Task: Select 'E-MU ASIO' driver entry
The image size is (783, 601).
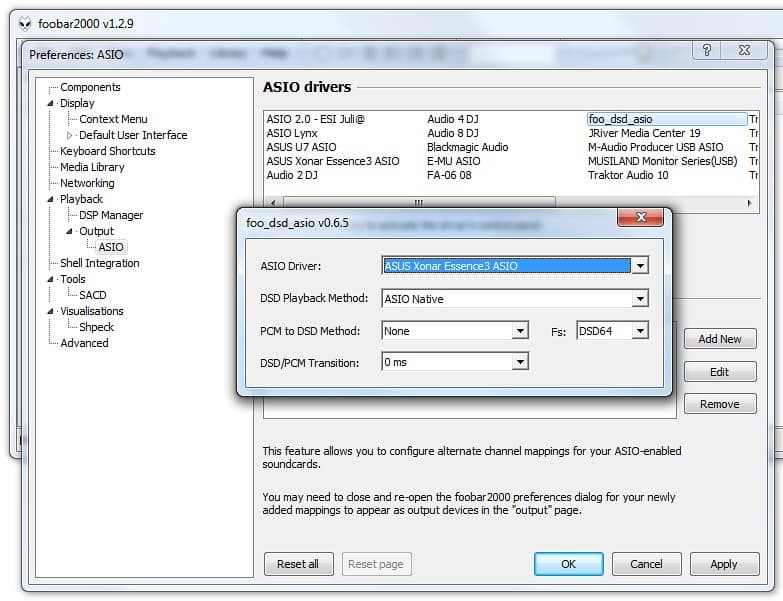Action: click(454, 161)
